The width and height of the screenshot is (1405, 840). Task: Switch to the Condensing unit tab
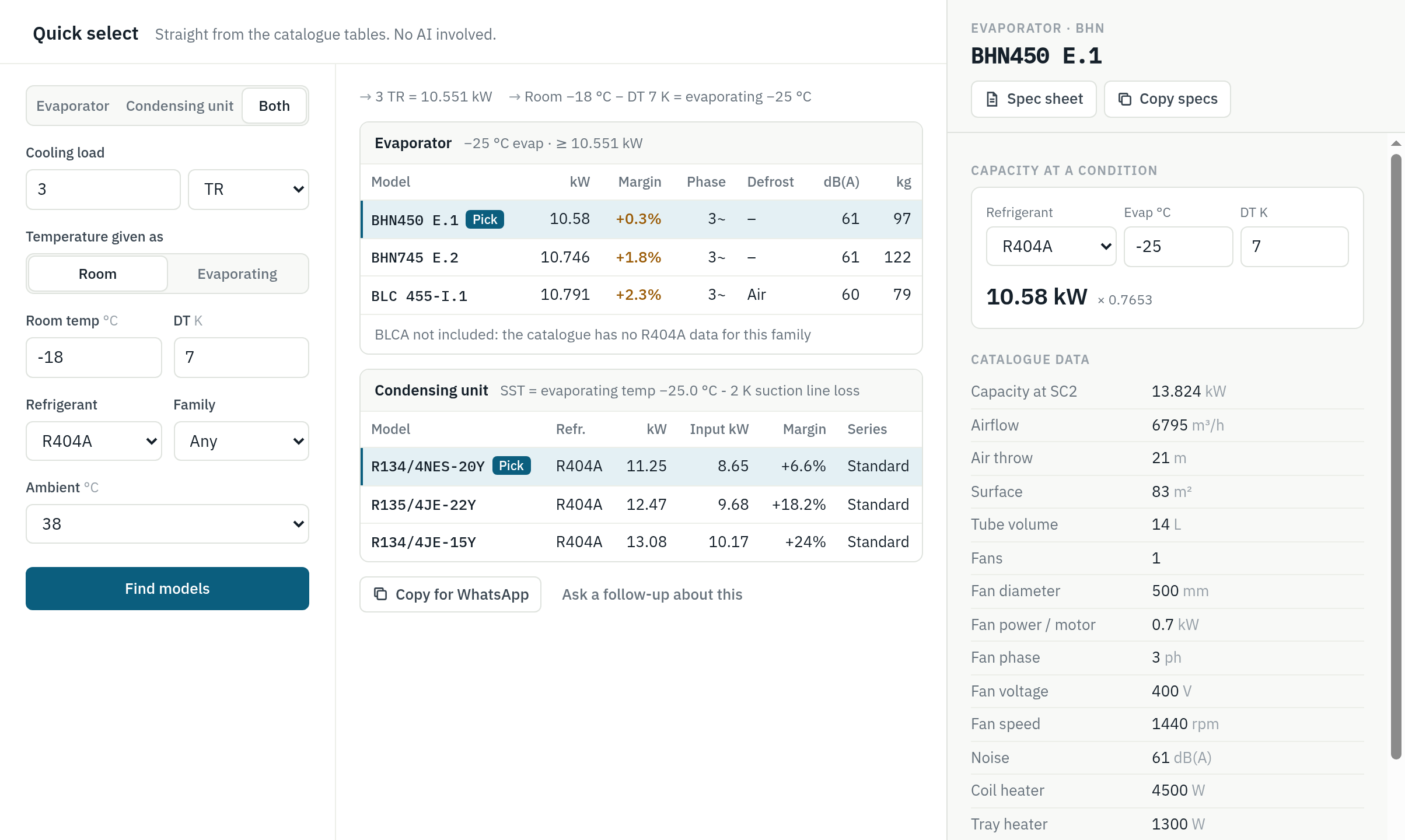pos(180,106)
